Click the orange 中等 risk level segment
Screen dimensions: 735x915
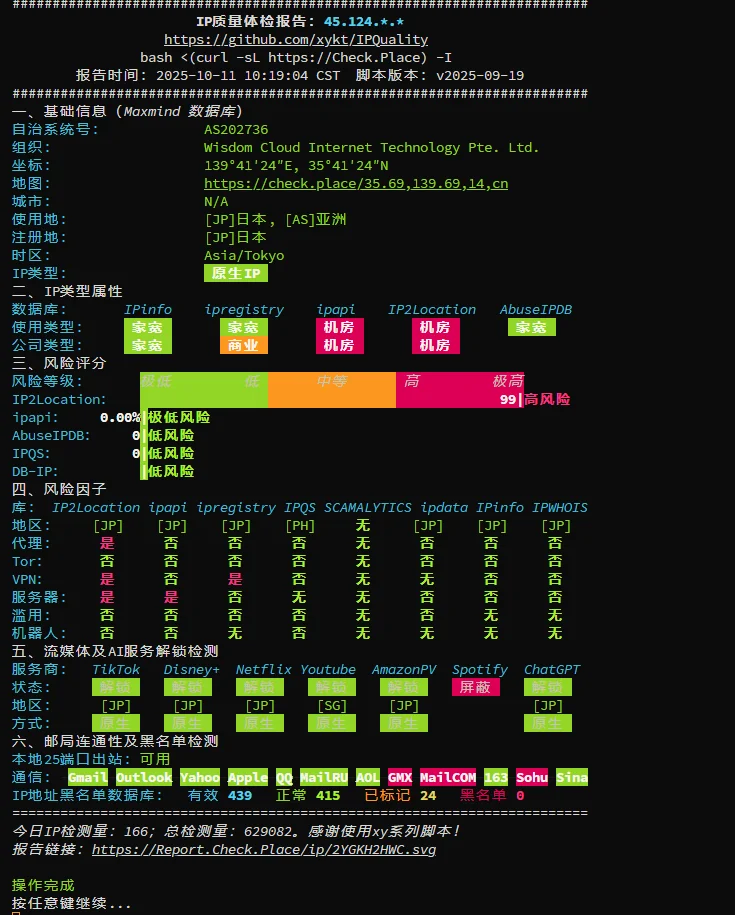[332, 382]
